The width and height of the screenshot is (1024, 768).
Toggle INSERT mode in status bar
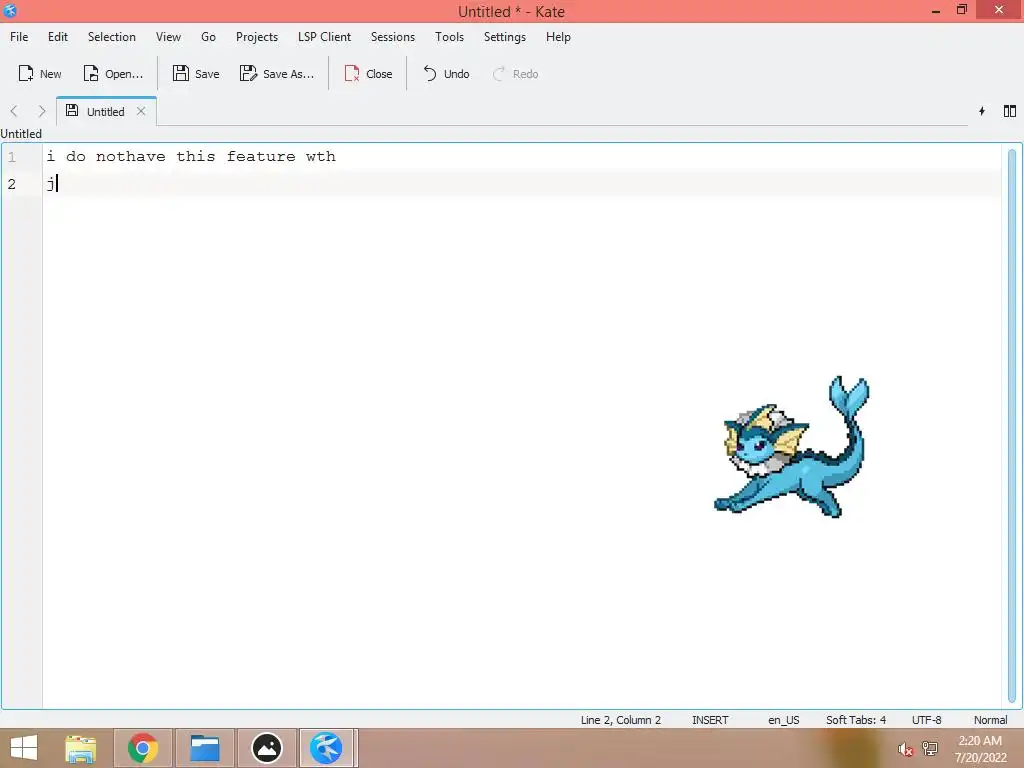point(710,720)
